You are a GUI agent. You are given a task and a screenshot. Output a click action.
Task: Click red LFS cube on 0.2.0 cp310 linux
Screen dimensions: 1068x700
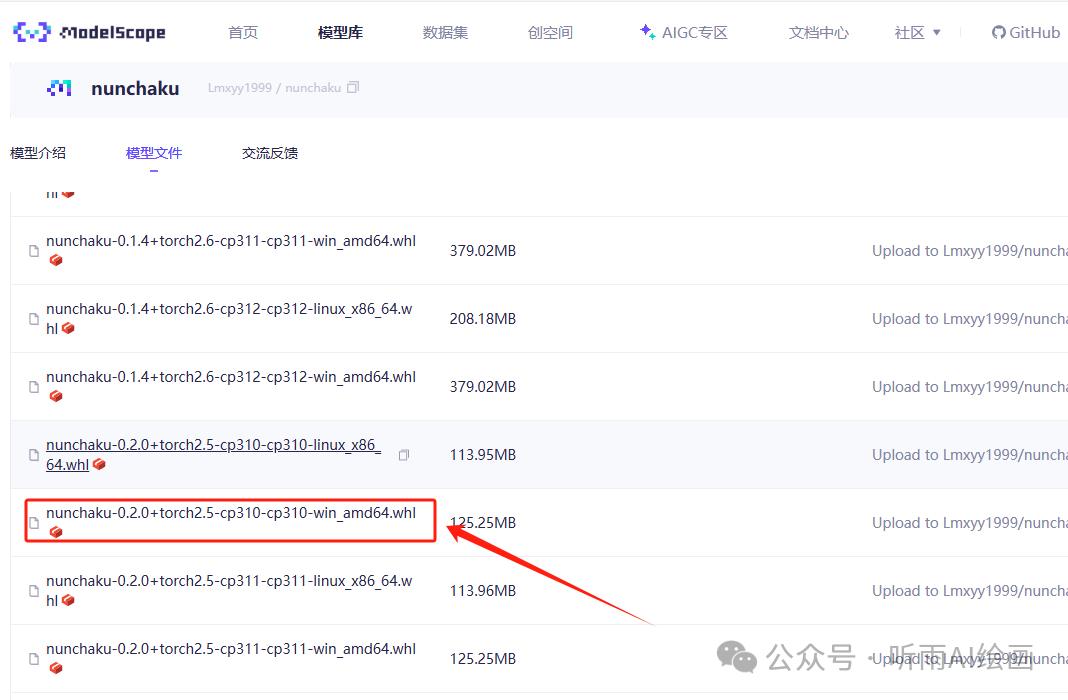pyautogui.click(x=99, y=464)
